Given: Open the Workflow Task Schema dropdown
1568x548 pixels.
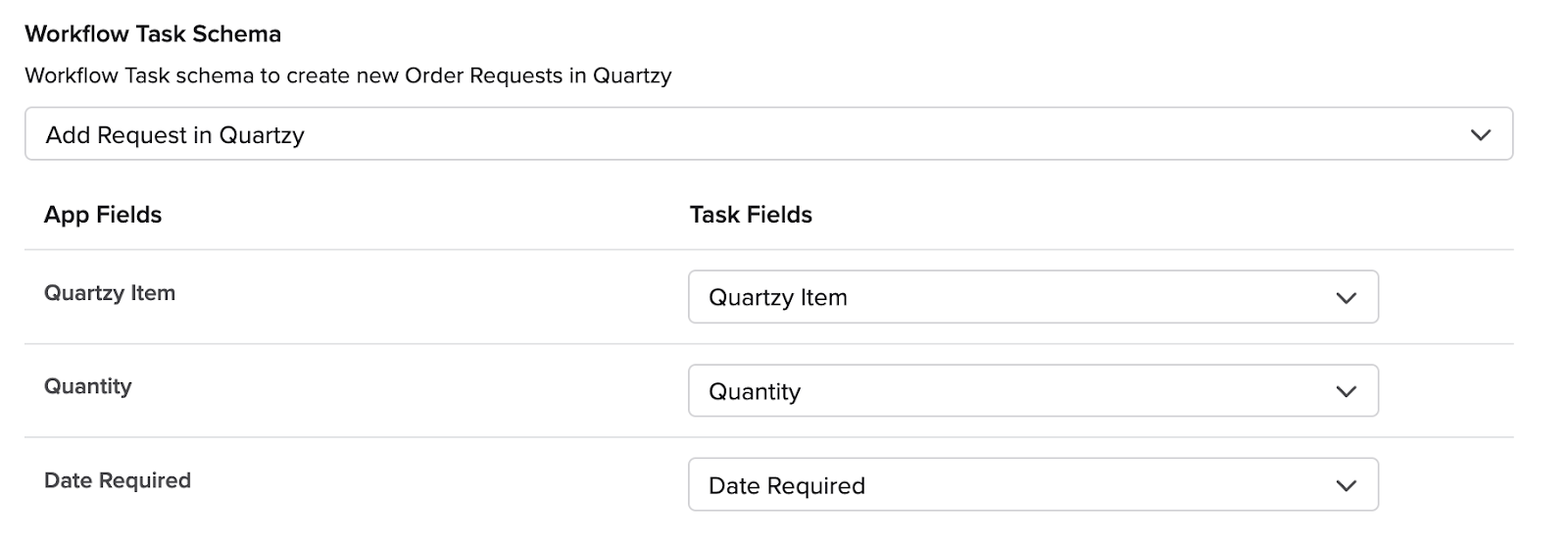Looking at the screenshot, I should coord(768,134).
